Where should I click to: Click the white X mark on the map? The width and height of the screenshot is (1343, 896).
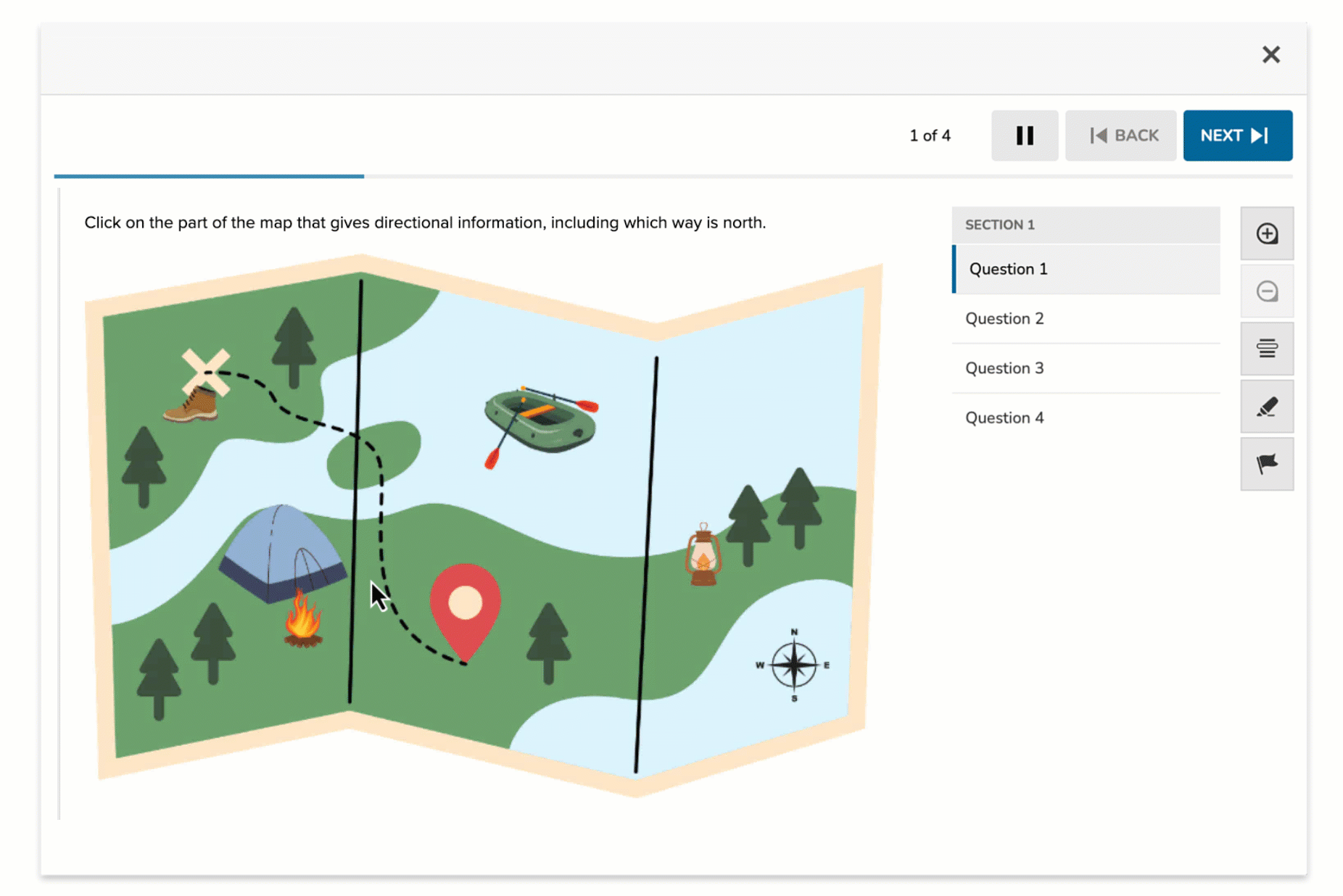point(205,371)
